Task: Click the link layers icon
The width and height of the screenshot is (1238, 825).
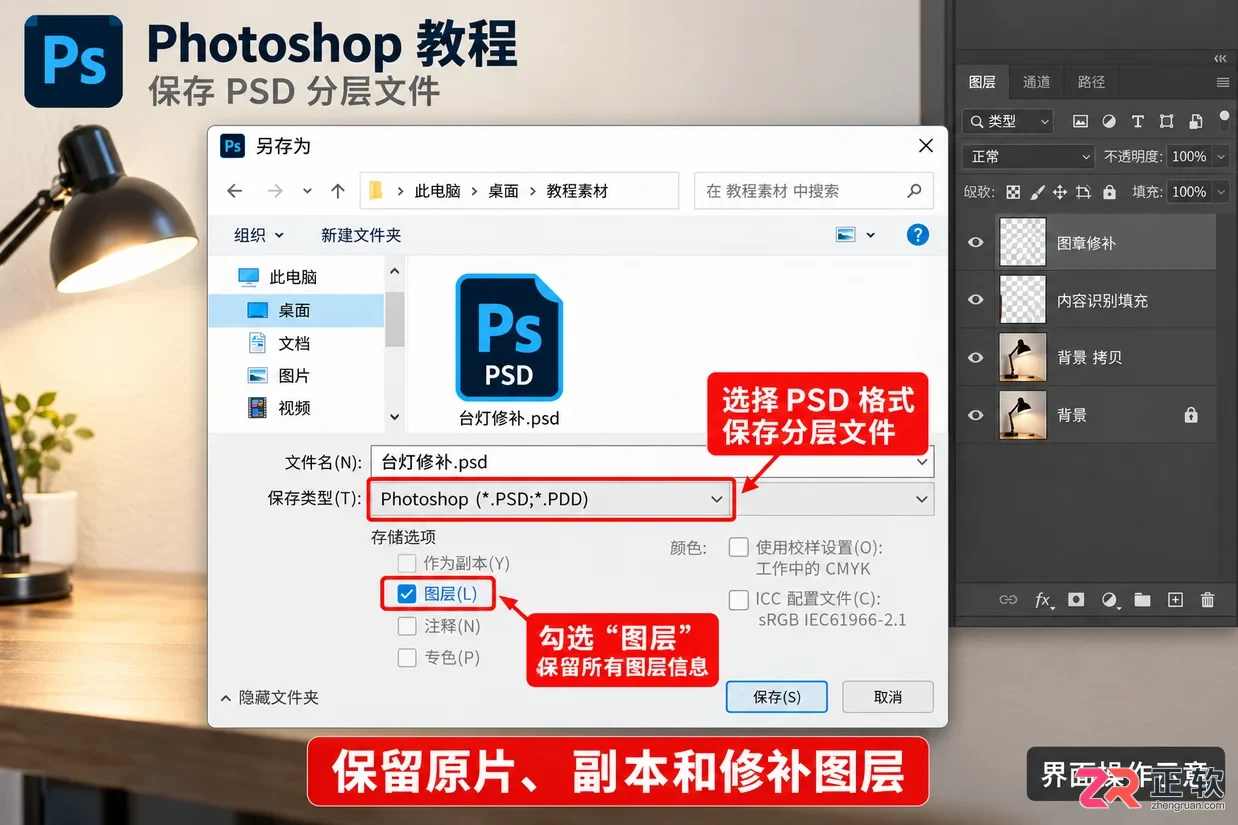Action: point(1008,600)
